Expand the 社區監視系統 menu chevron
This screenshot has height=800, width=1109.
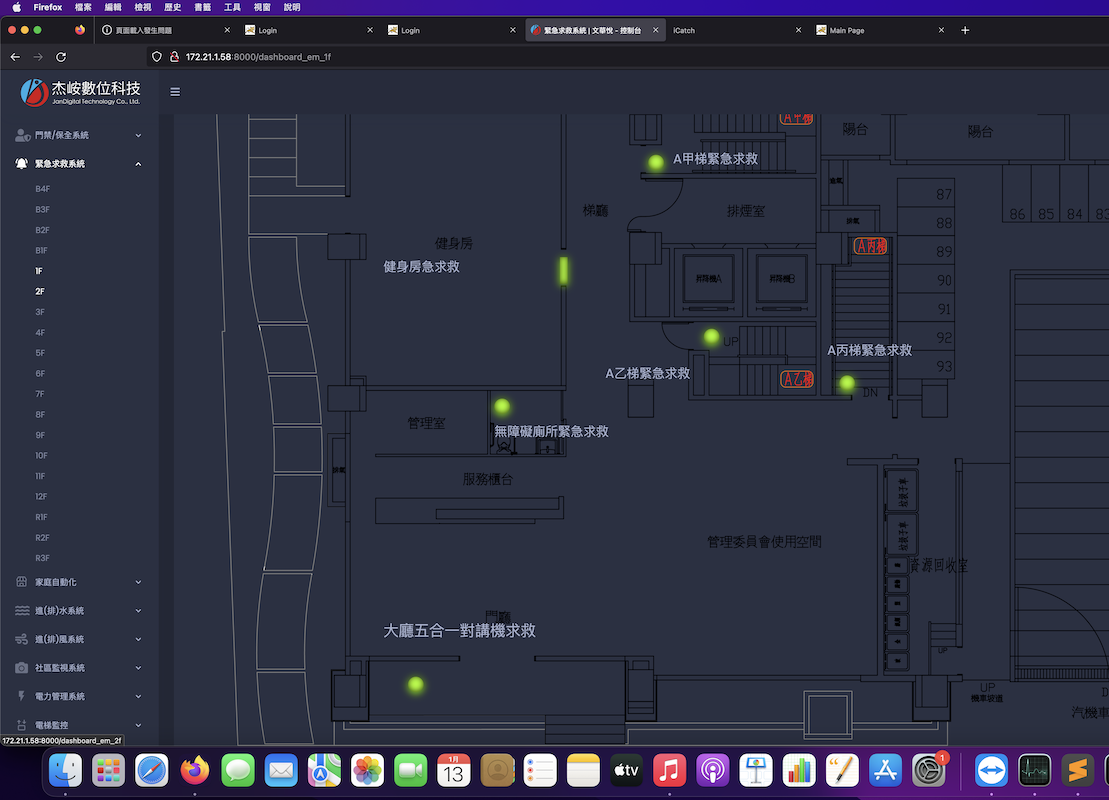click(x=139, y=668)
